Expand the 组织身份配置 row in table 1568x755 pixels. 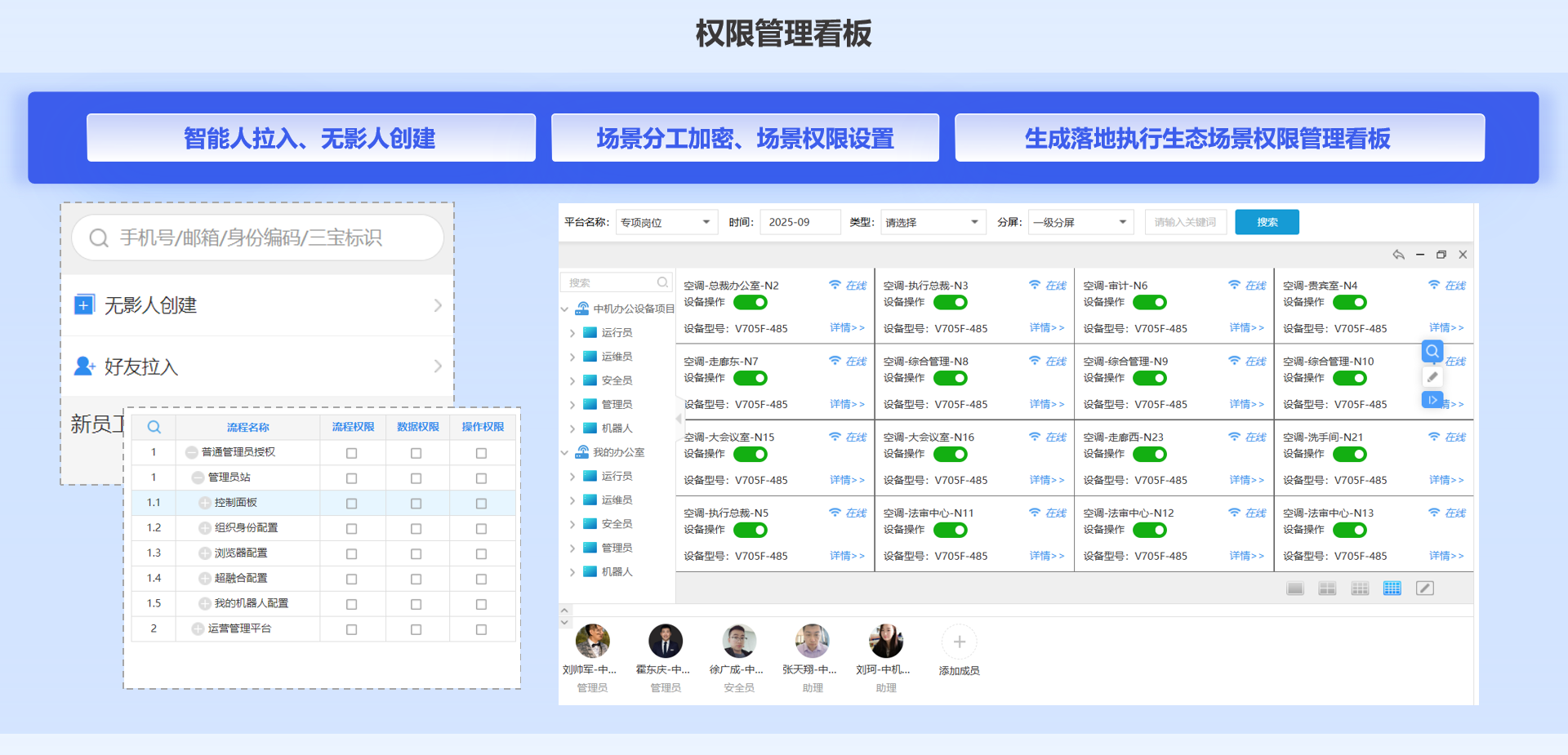click(x=205, y=528)
